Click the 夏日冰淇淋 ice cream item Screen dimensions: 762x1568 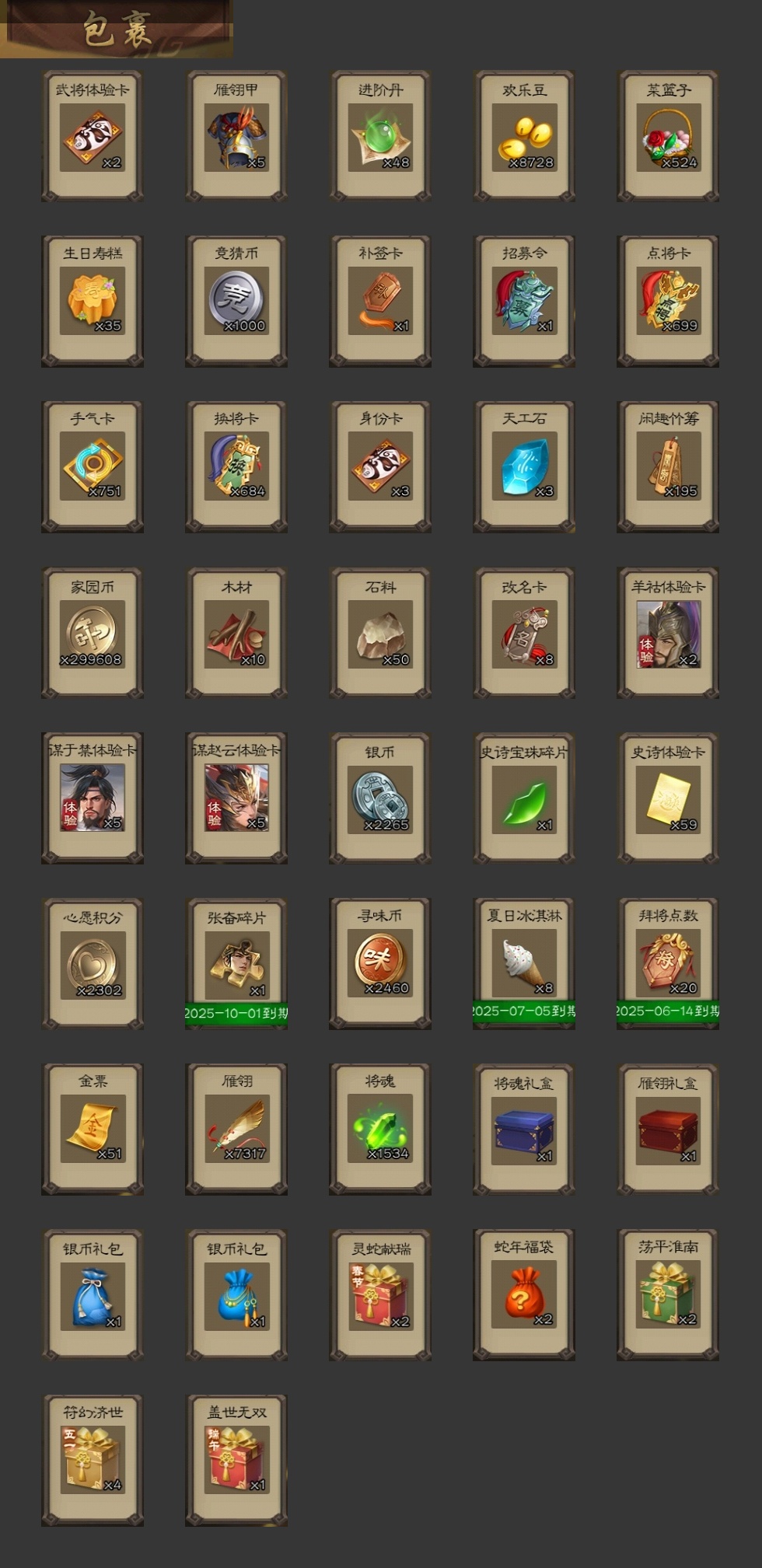[x=524, y=964]
